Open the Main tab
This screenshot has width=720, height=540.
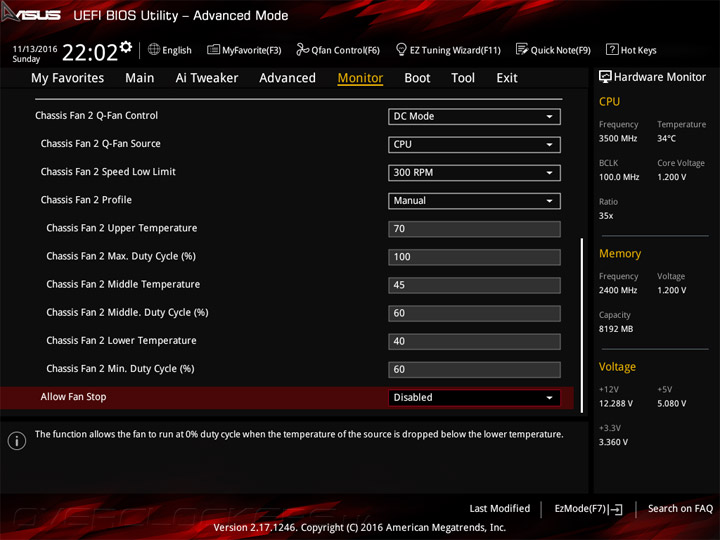pos(140,78)
